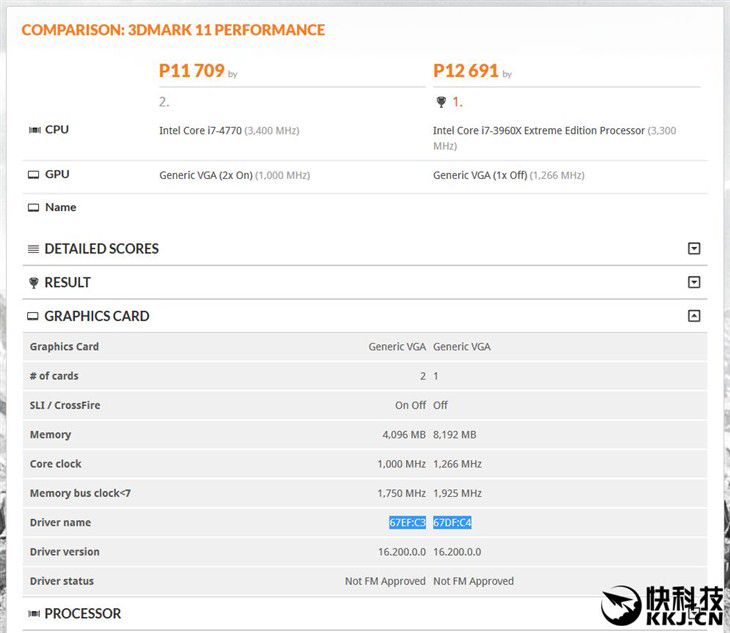Click Intel Core i7-4770 CPU text

(x=200, y=131)
